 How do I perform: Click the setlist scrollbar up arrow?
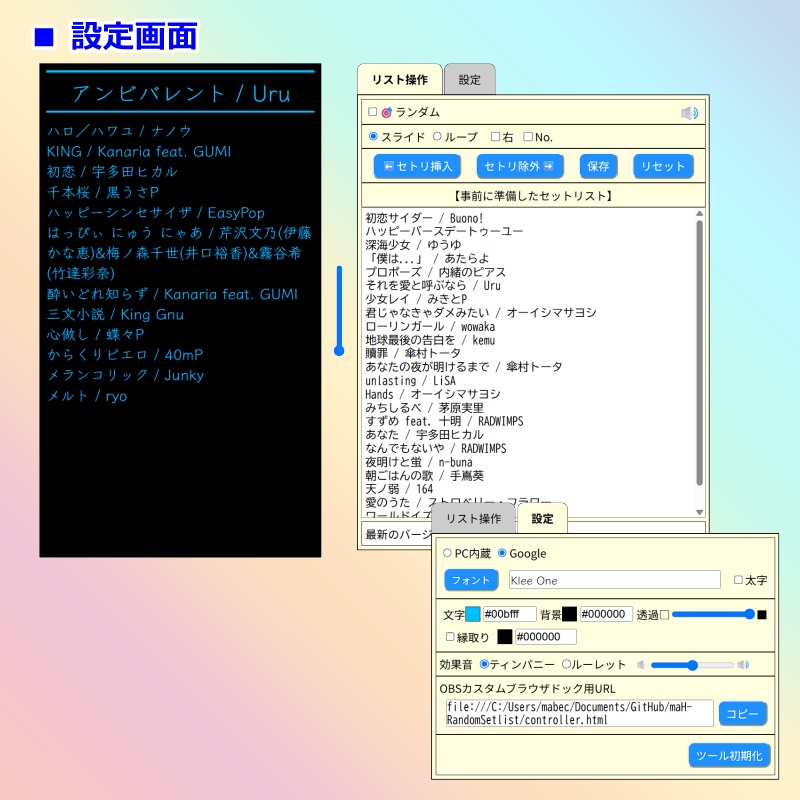699,214
